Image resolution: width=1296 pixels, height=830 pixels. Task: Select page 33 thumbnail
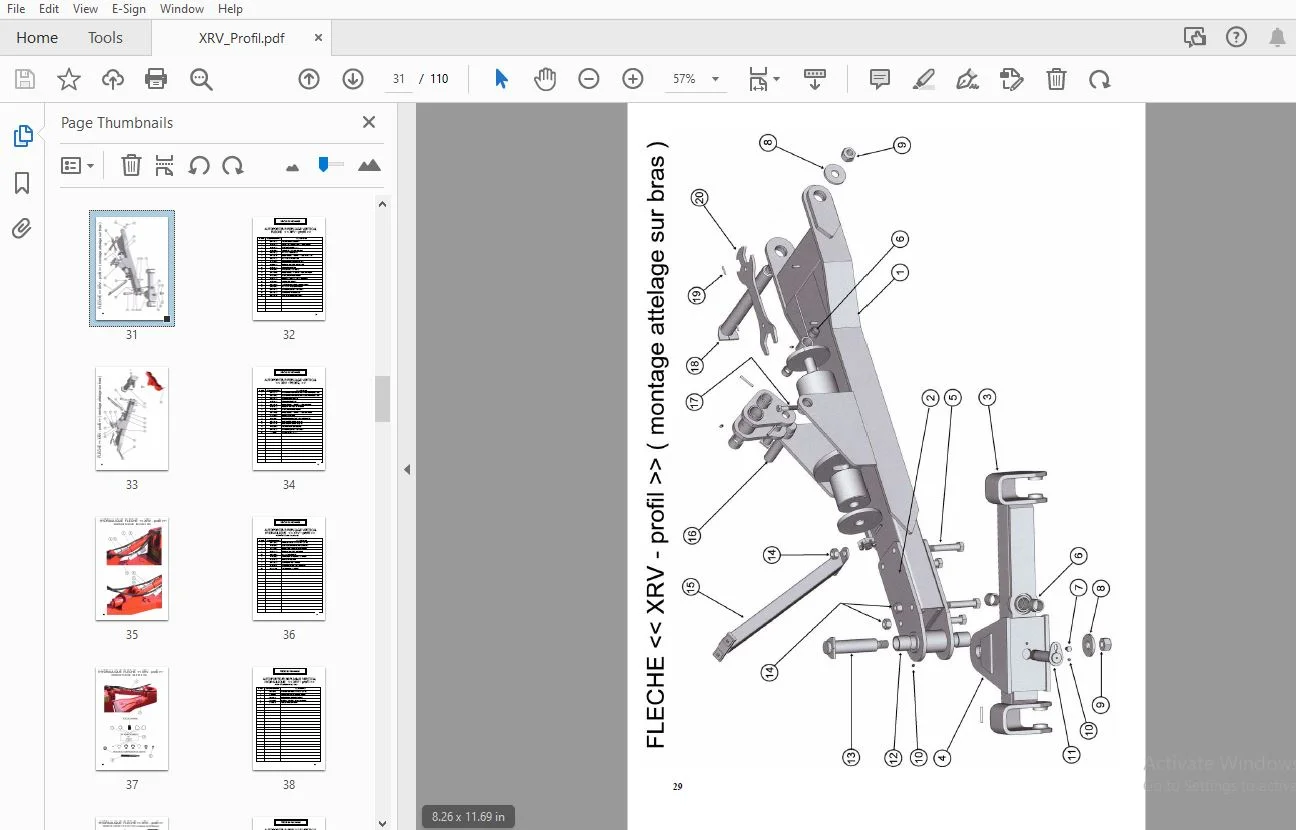132,418
